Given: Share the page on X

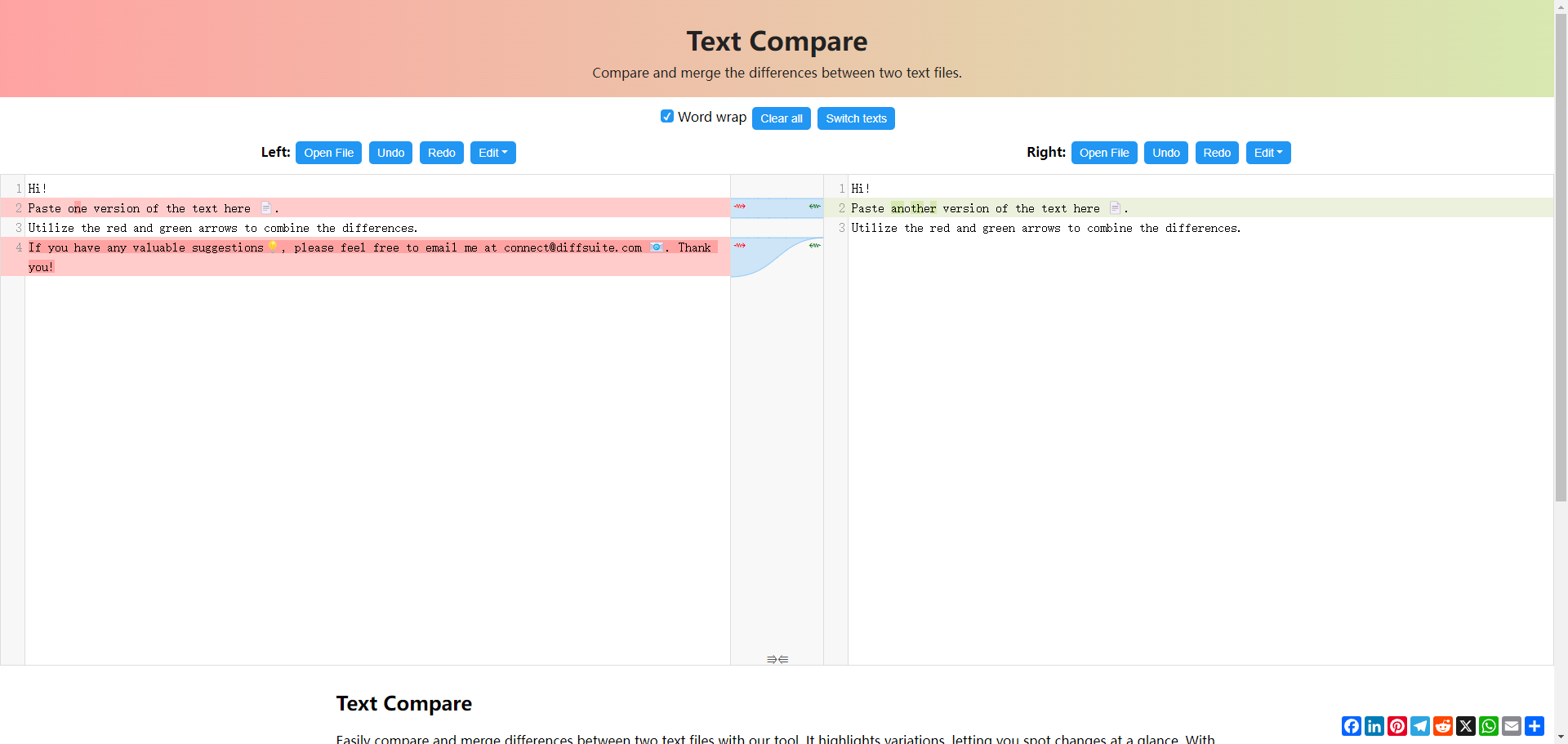Looking at the screenshot, I should pos(1467,726).
